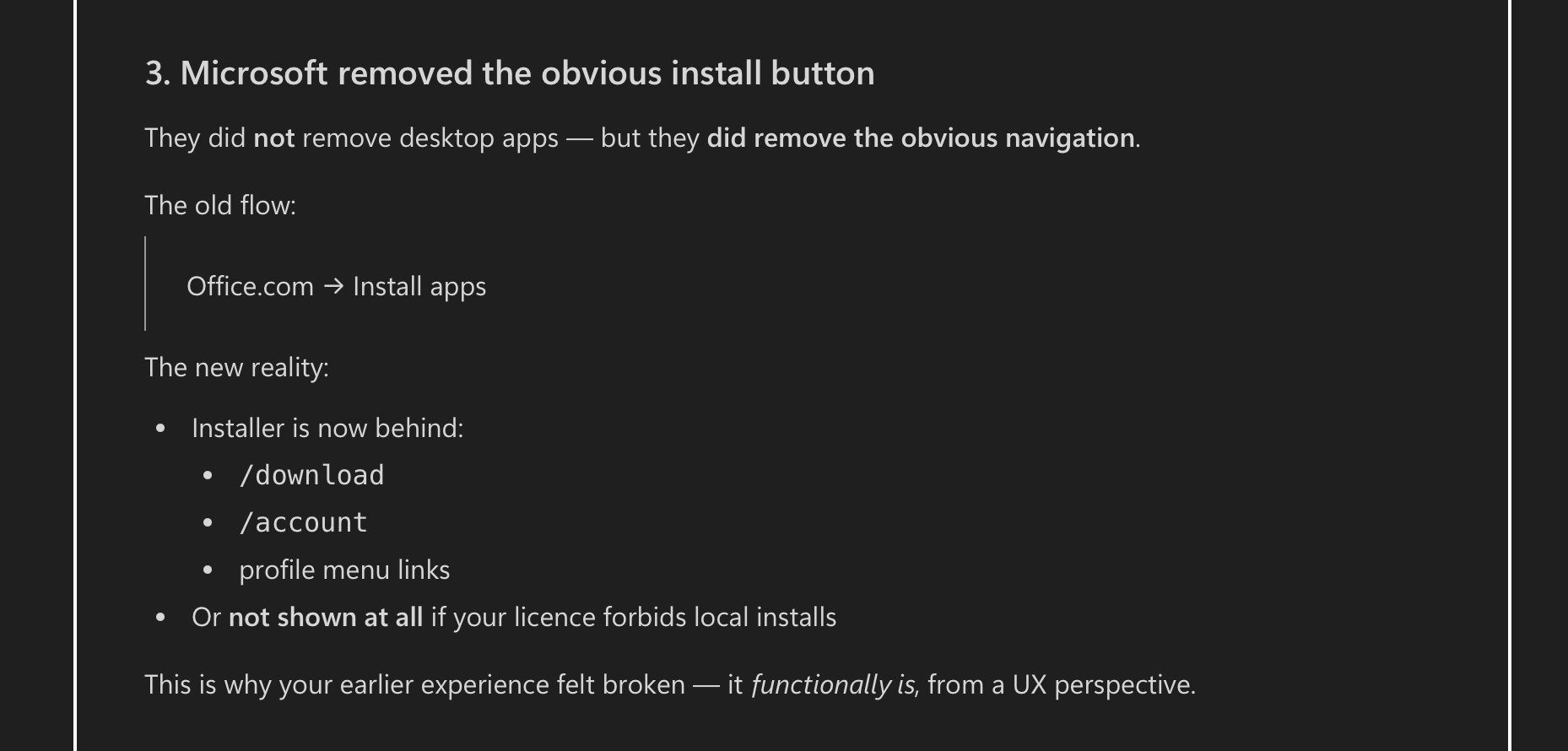Click "Office.com" in the quote block

tap(250, 287)
